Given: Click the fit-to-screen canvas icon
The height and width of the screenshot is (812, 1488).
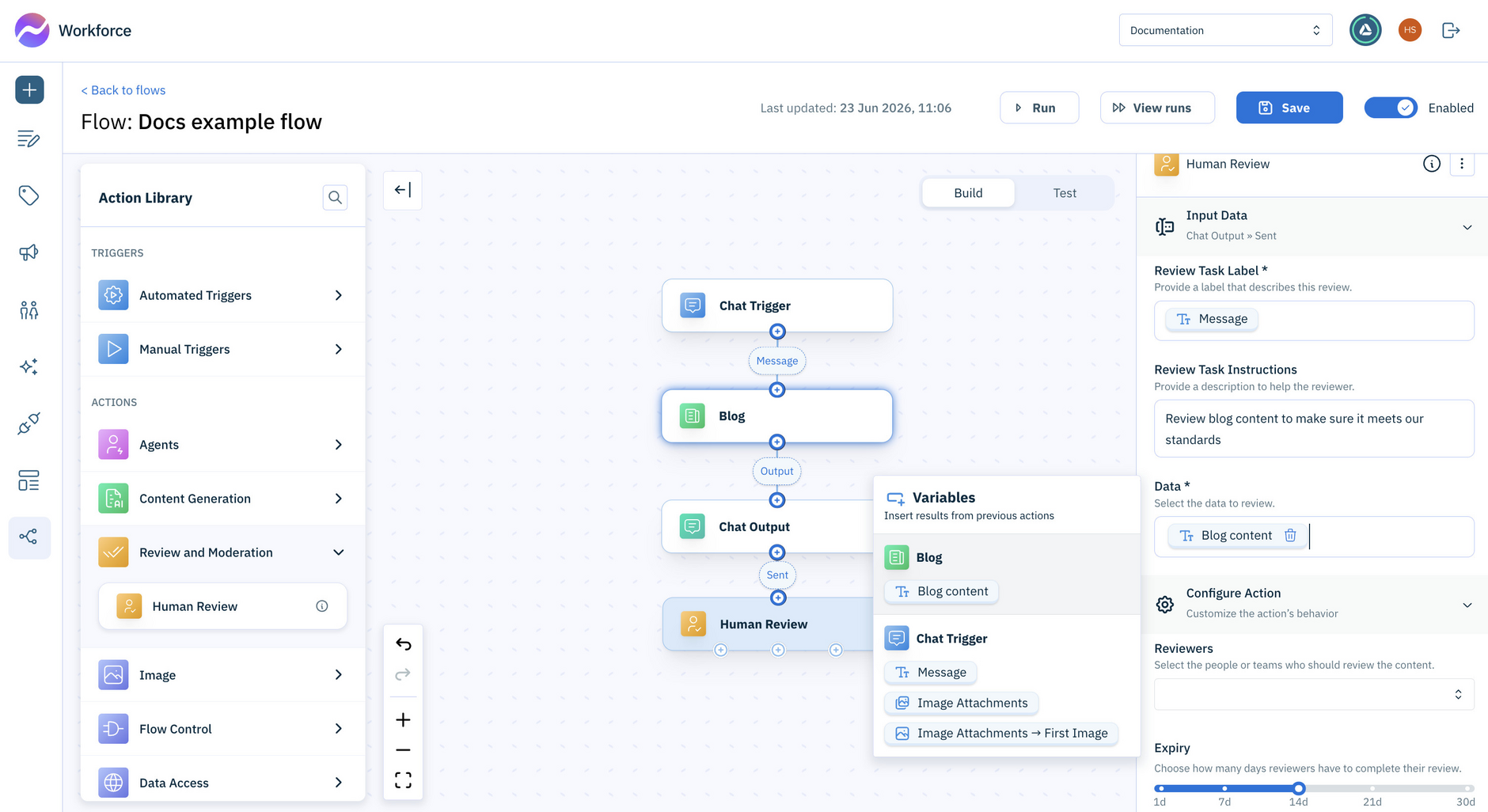Looking at the screenshot, I should [x=403, y=780].
